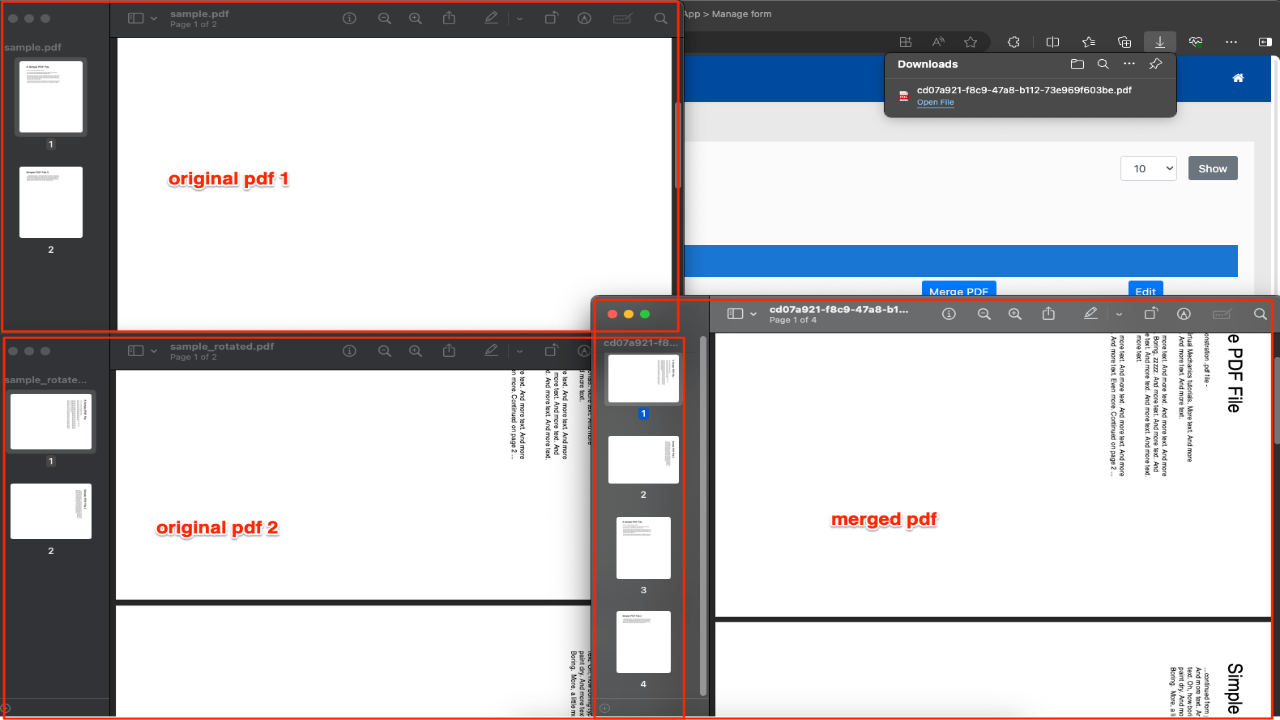Open the Share menu in merged PDF window
The image size is (1280, 720).
tap(1048, 314)
